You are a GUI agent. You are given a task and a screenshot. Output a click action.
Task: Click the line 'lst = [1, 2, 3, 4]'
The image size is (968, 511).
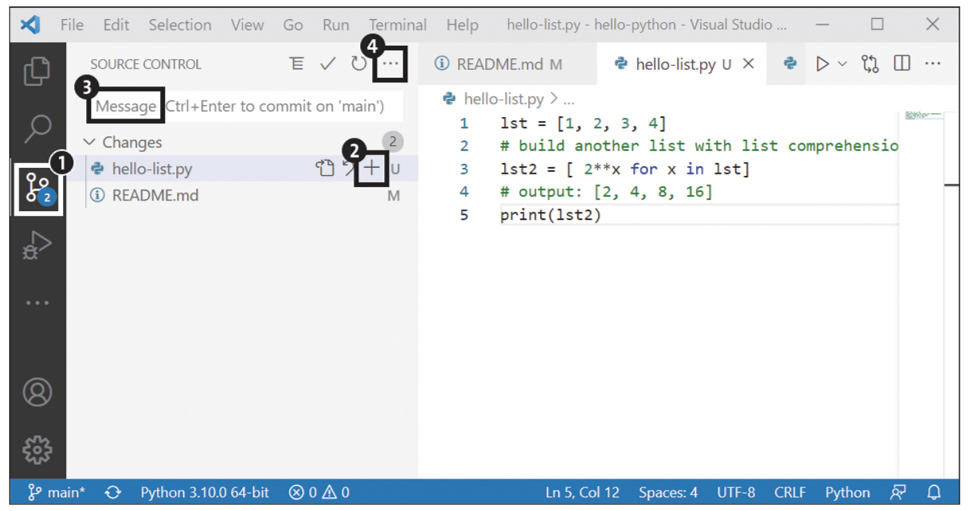[x=583, y=123]
